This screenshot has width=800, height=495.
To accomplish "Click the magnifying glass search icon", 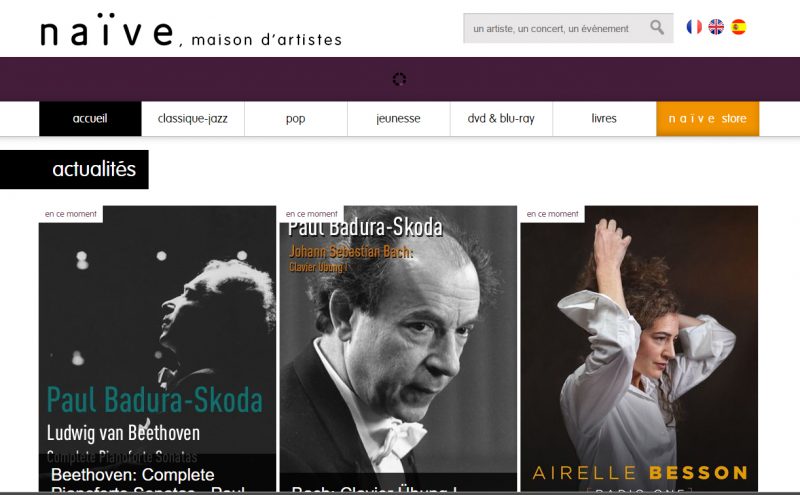I will click(657, 27).
